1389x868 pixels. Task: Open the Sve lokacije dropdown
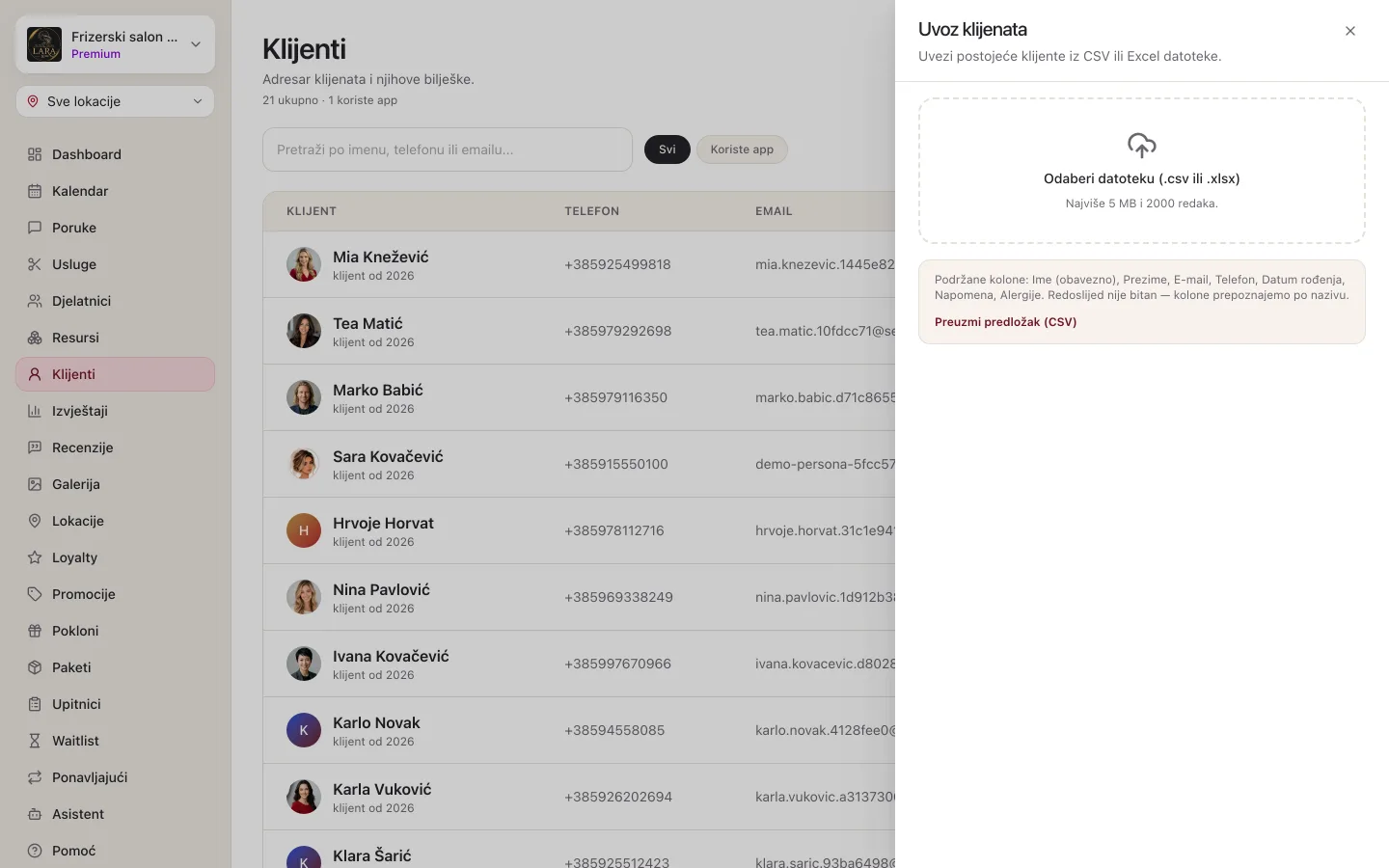click(x=116, y=101)
